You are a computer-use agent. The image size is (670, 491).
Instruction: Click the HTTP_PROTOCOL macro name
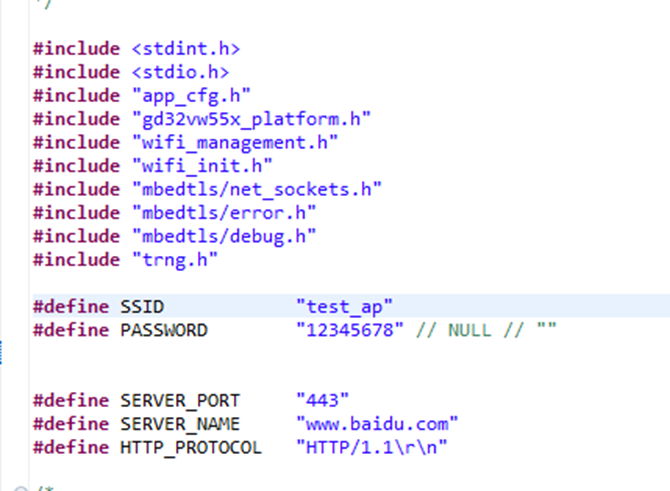tap(190, 447)
